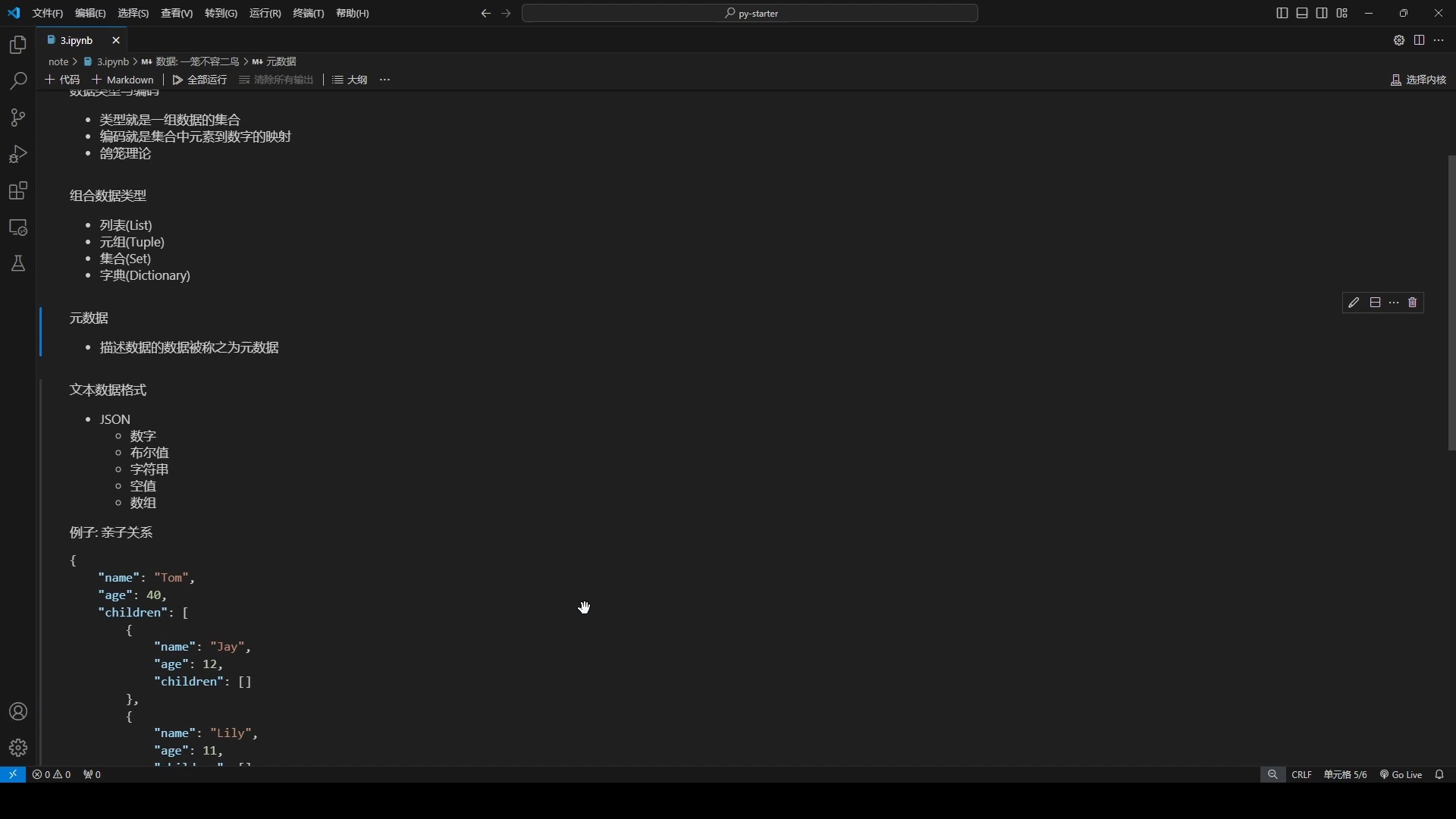The height and width of the screenshot is (819, 1456).
Task: Edit the 元数据 markdown cell with pencil icon
Action: [1354, 303]
